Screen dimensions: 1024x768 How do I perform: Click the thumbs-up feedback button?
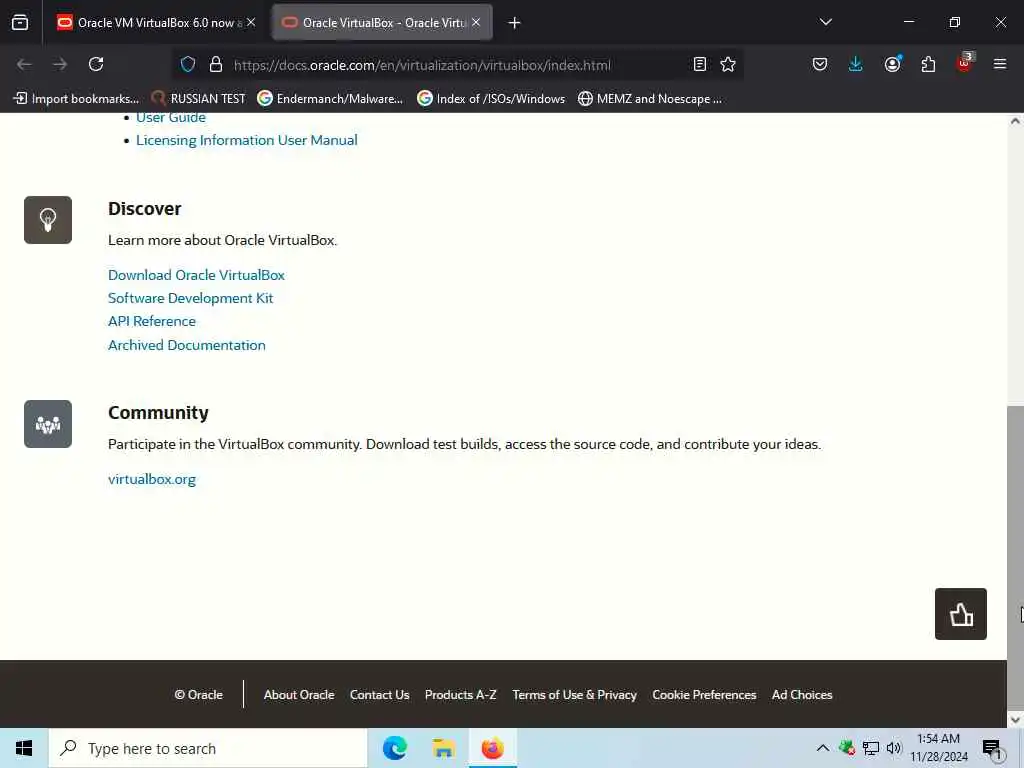[x=961, y=614]
